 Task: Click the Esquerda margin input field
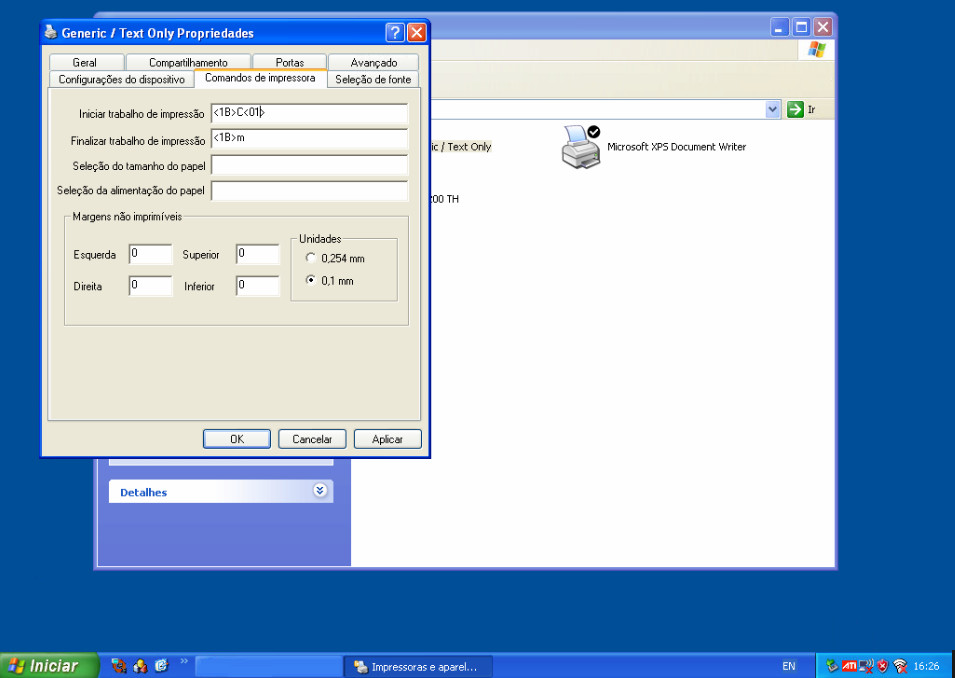150,255
